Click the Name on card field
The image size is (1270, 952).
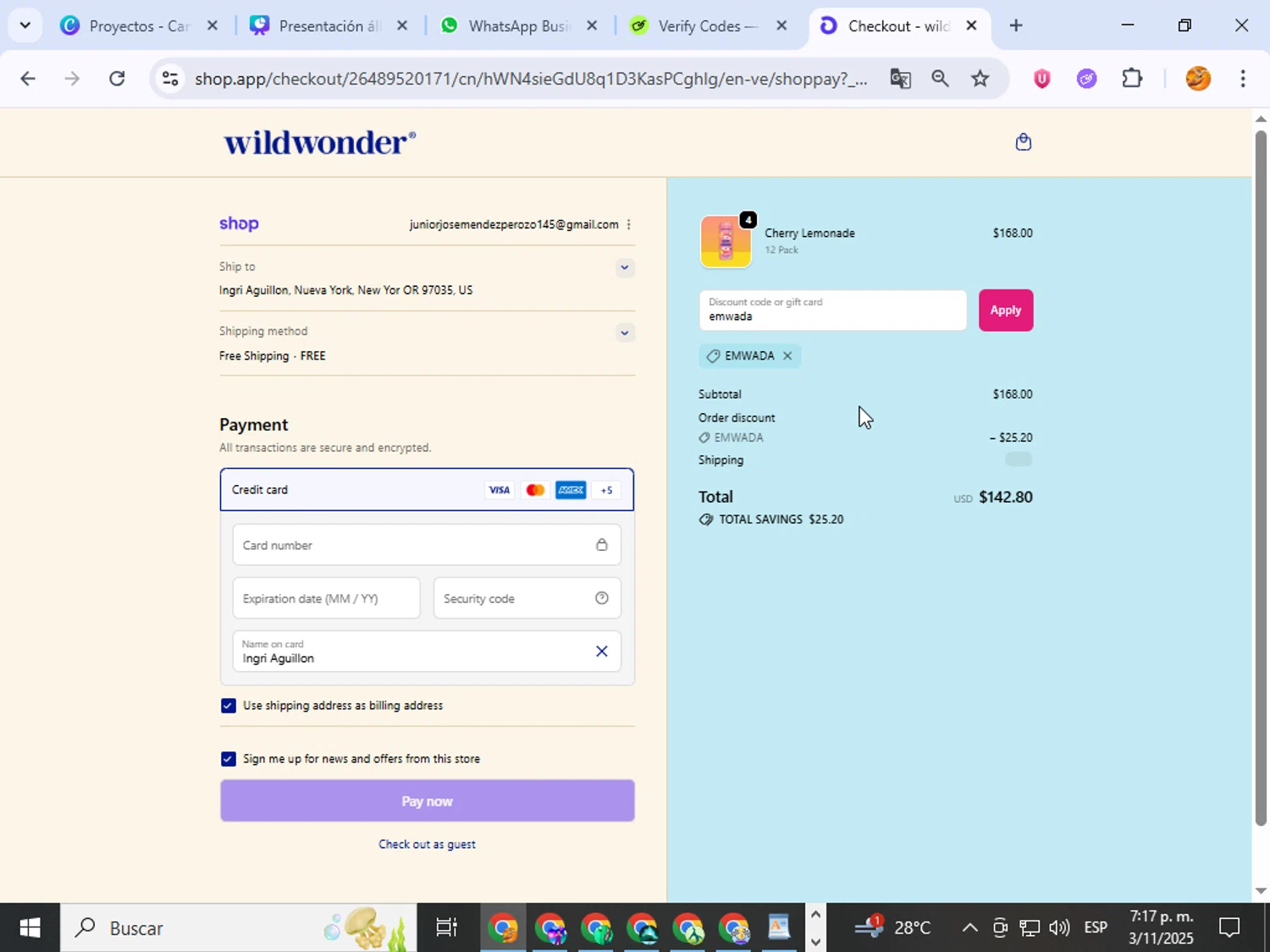pyautogui.click(x=427, y=652)
